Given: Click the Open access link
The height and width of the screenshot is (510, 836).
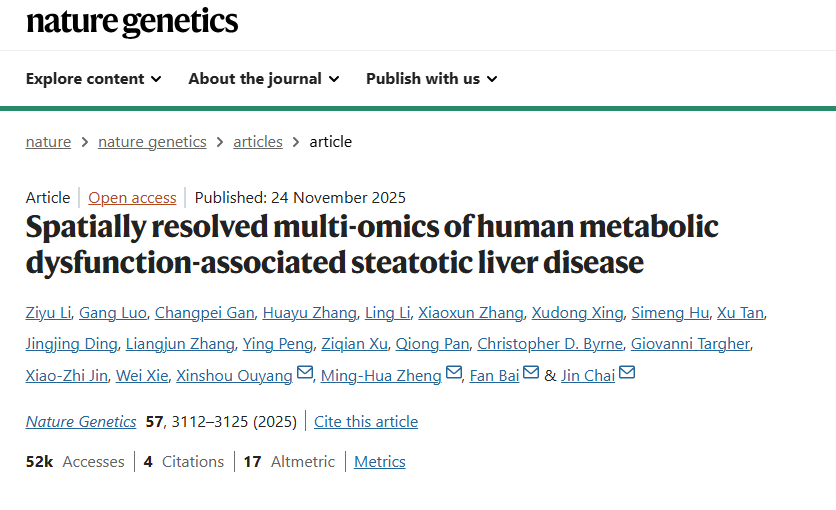Looking at the screenshot, I should 132,198.
